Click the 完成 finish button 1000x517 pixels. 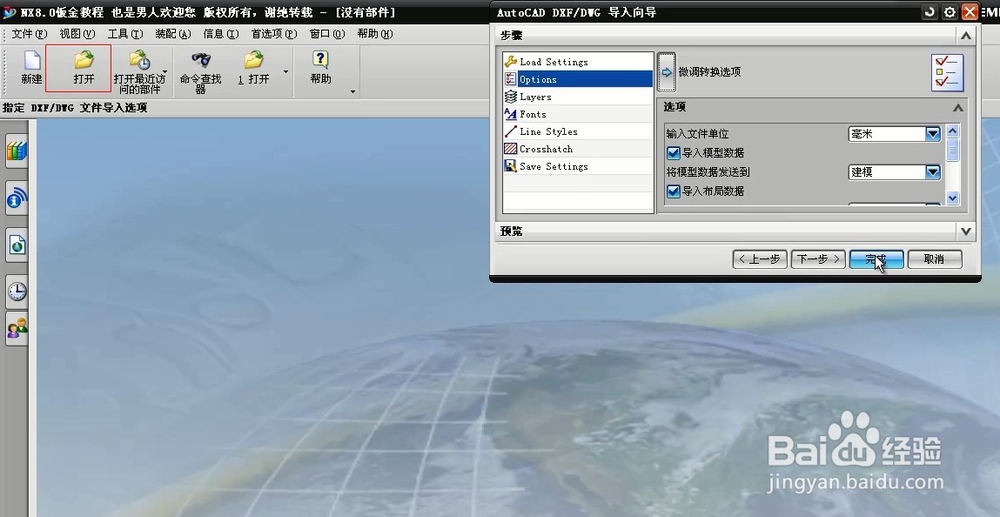pyautogui.click(x=876, y=259)
